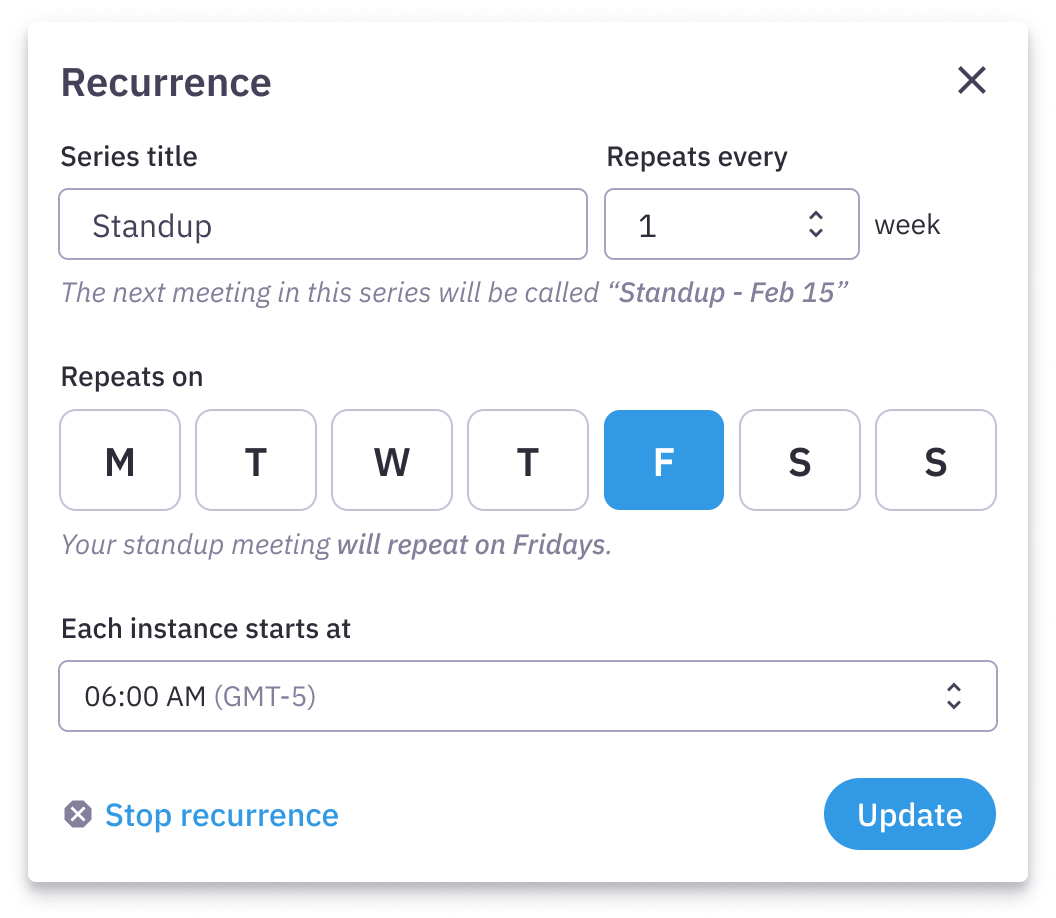Open the 06:00 AM start time dropdown
Screen dimensions: 1056x918
click(528, 696)
